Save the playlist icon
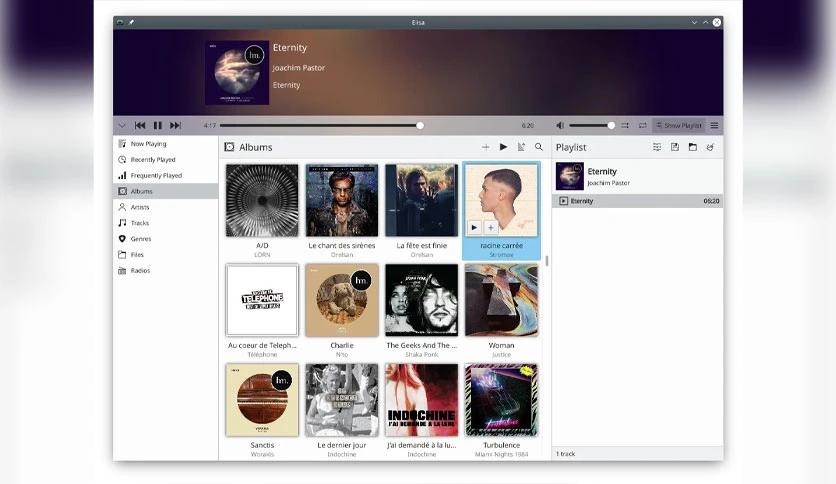The width and height of the screenshot is (836, 484). tap(675, 147)
